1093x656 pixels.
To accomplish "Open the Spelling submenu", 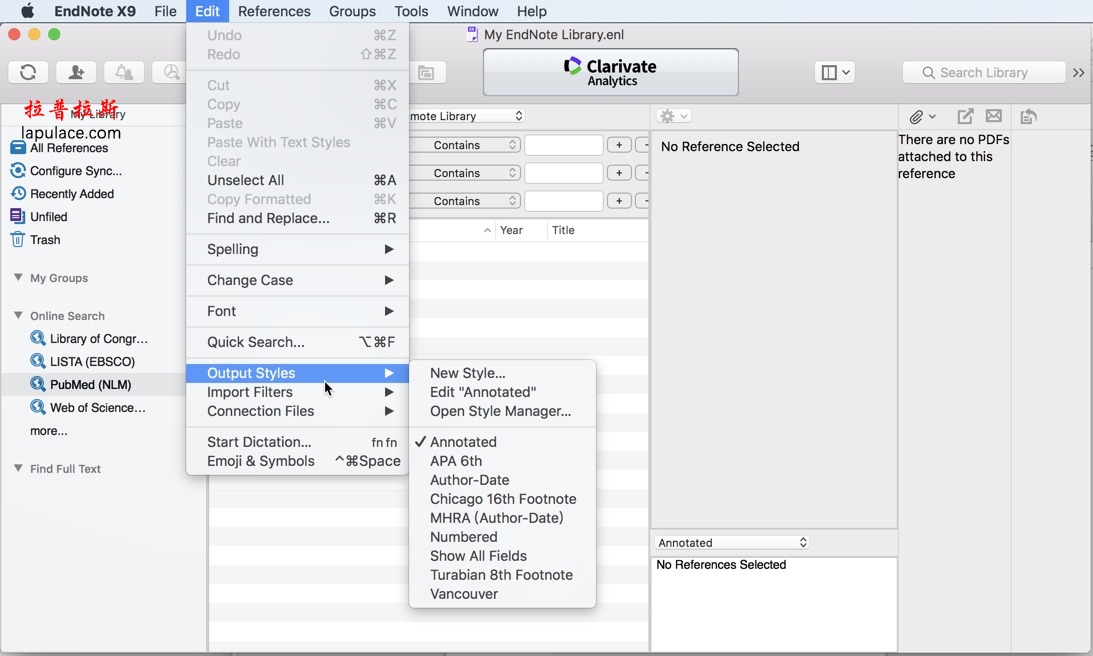I will click(x=298, y=249).
